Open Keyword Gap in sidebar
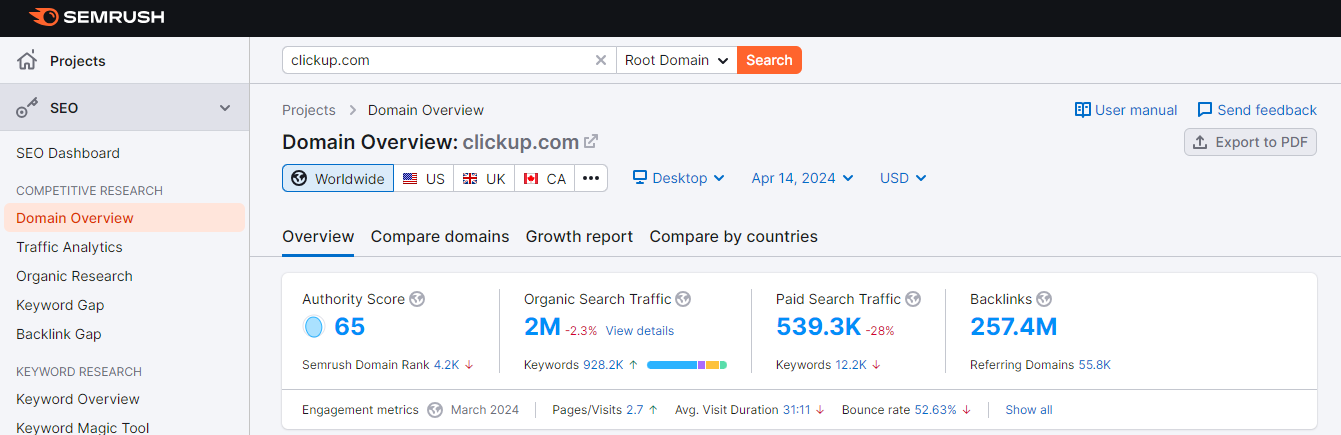1341x435 pixels. click(x=60, y=305)
